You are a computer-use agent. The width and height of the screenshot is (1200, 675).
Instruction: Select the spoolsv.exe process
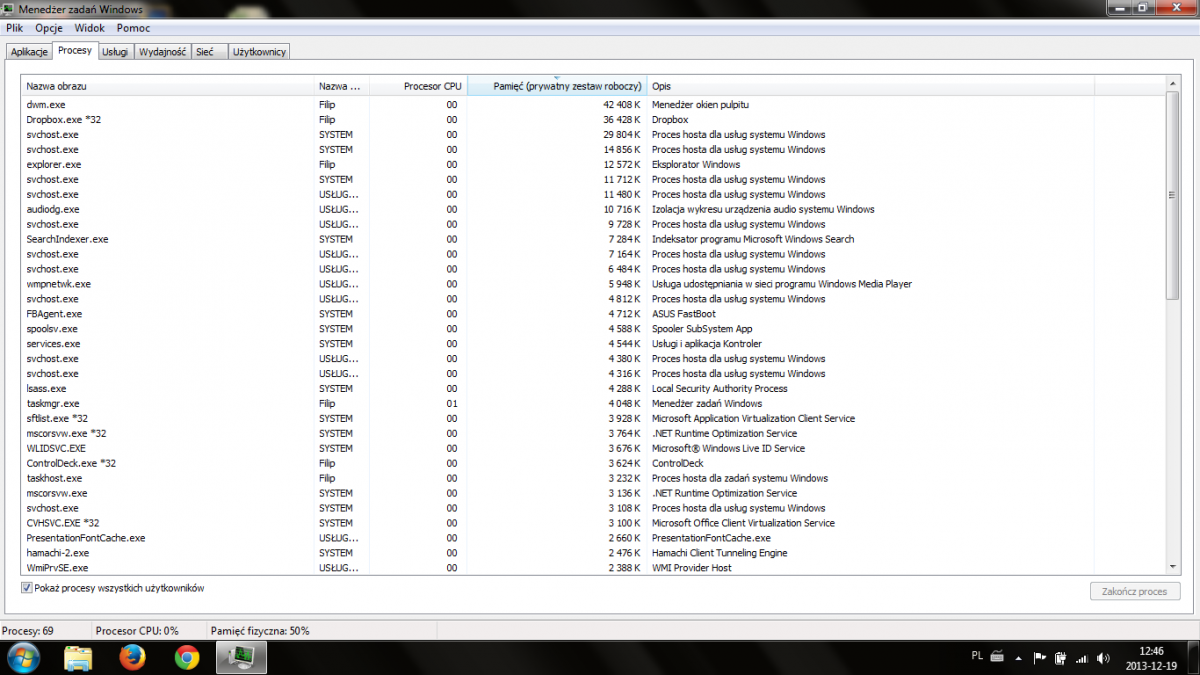coord(594,329)
